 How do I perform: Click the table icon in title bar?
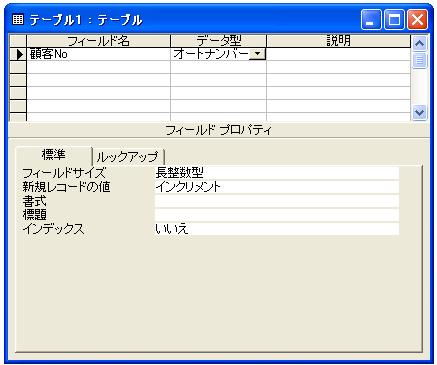[18, 20]
